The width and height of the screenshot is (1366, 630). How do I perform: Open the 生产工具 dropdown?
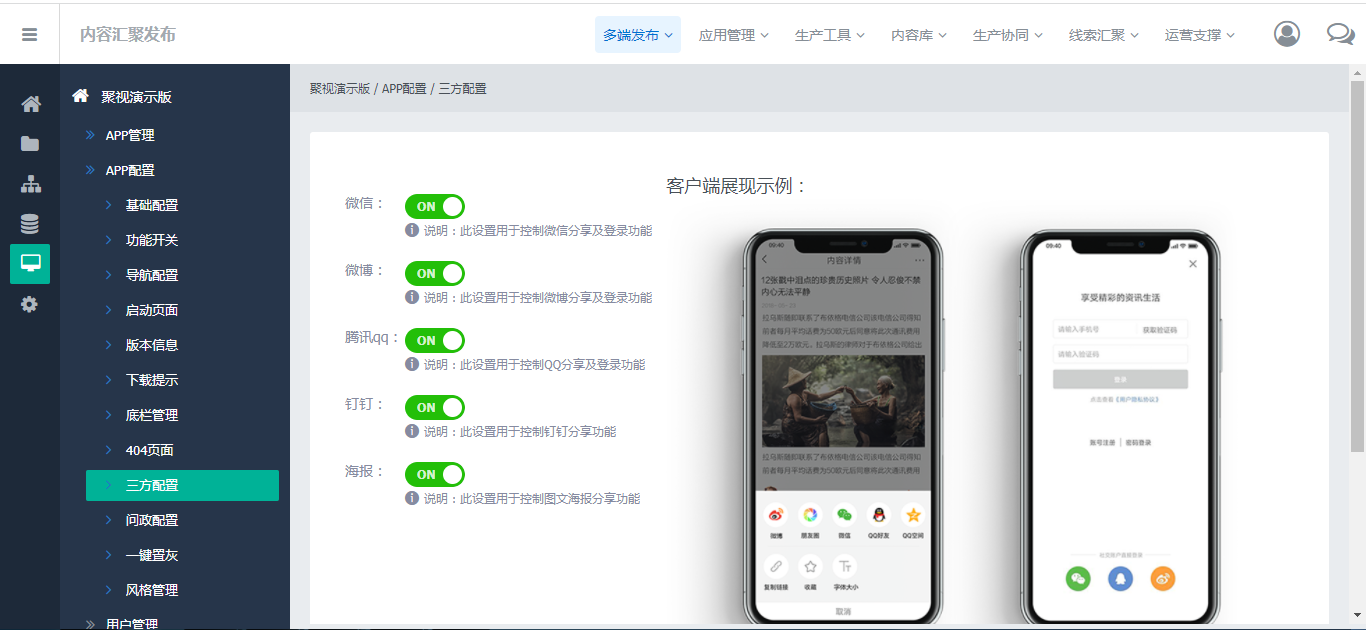[829, 35]
